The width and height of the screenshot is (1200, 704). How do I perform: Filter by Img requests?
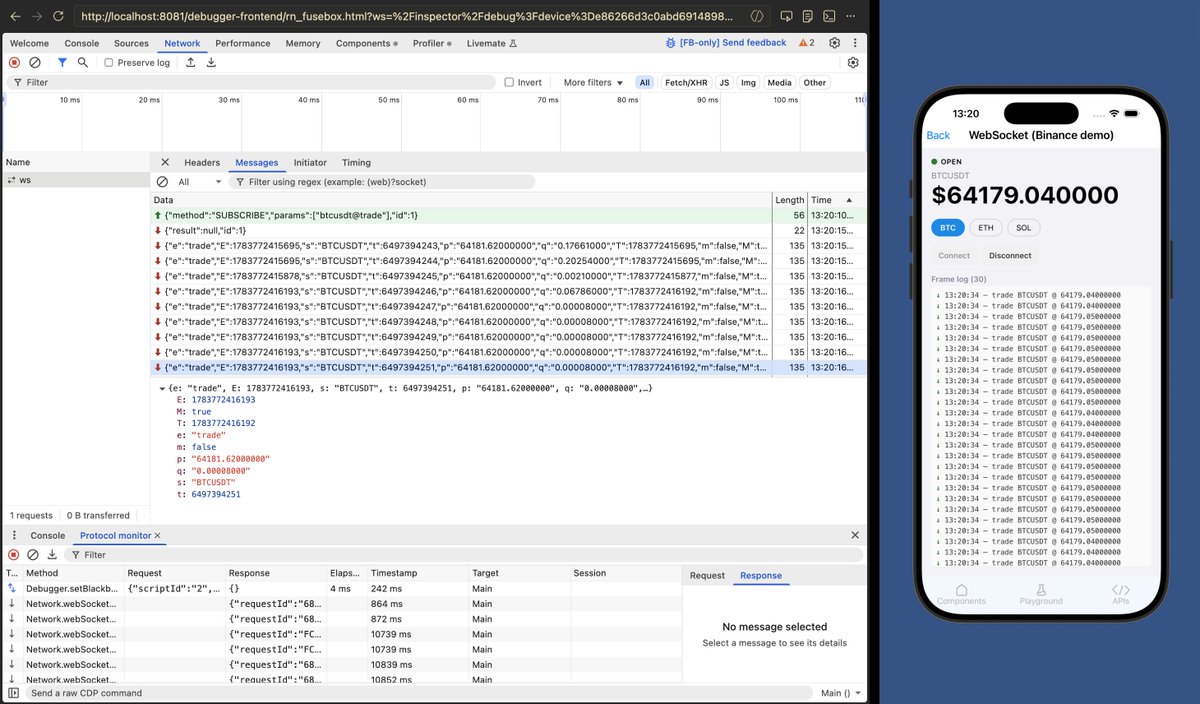coord(748,82)
